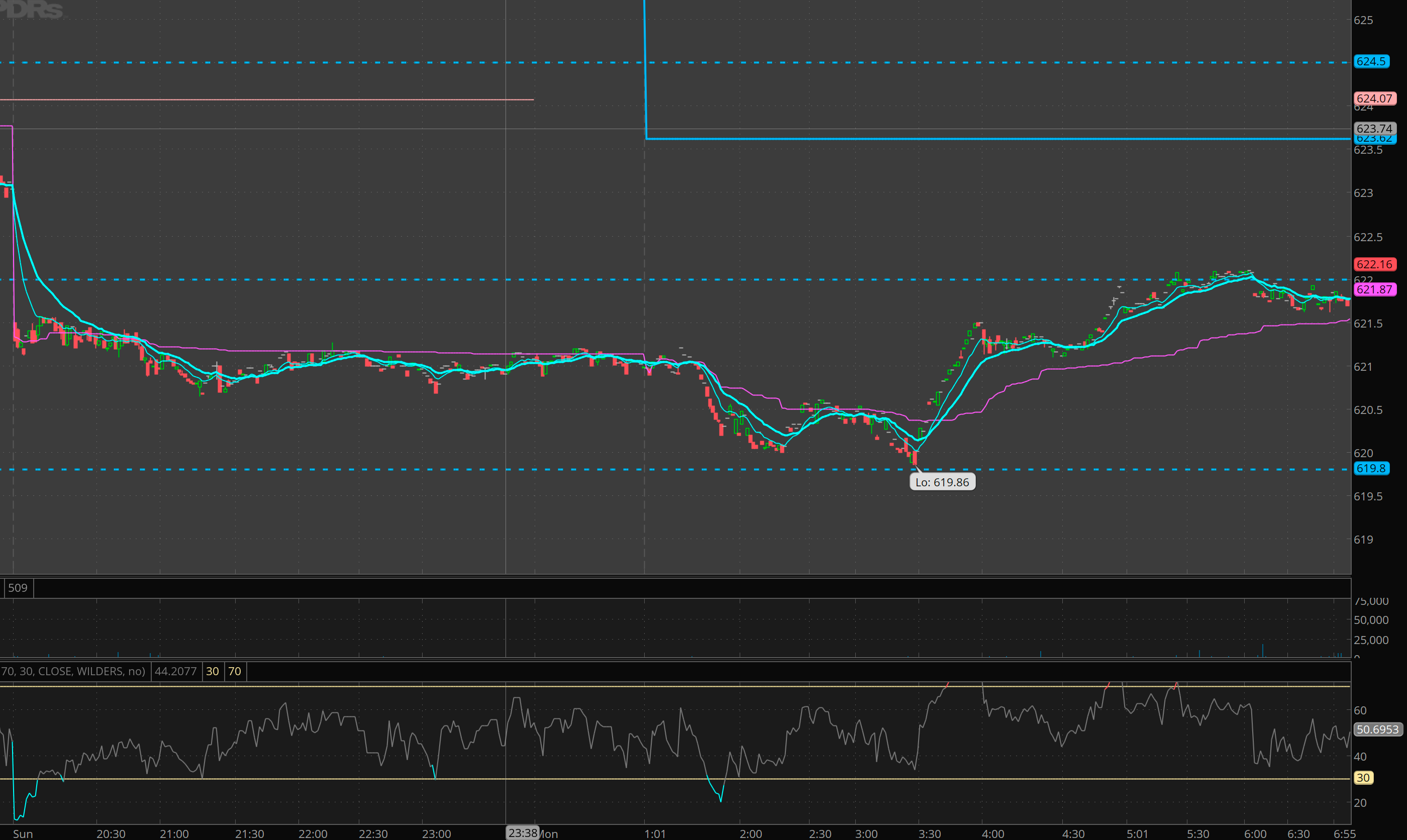Click the yellow 70 overbought label in the RSI header

tap(234, 671)
